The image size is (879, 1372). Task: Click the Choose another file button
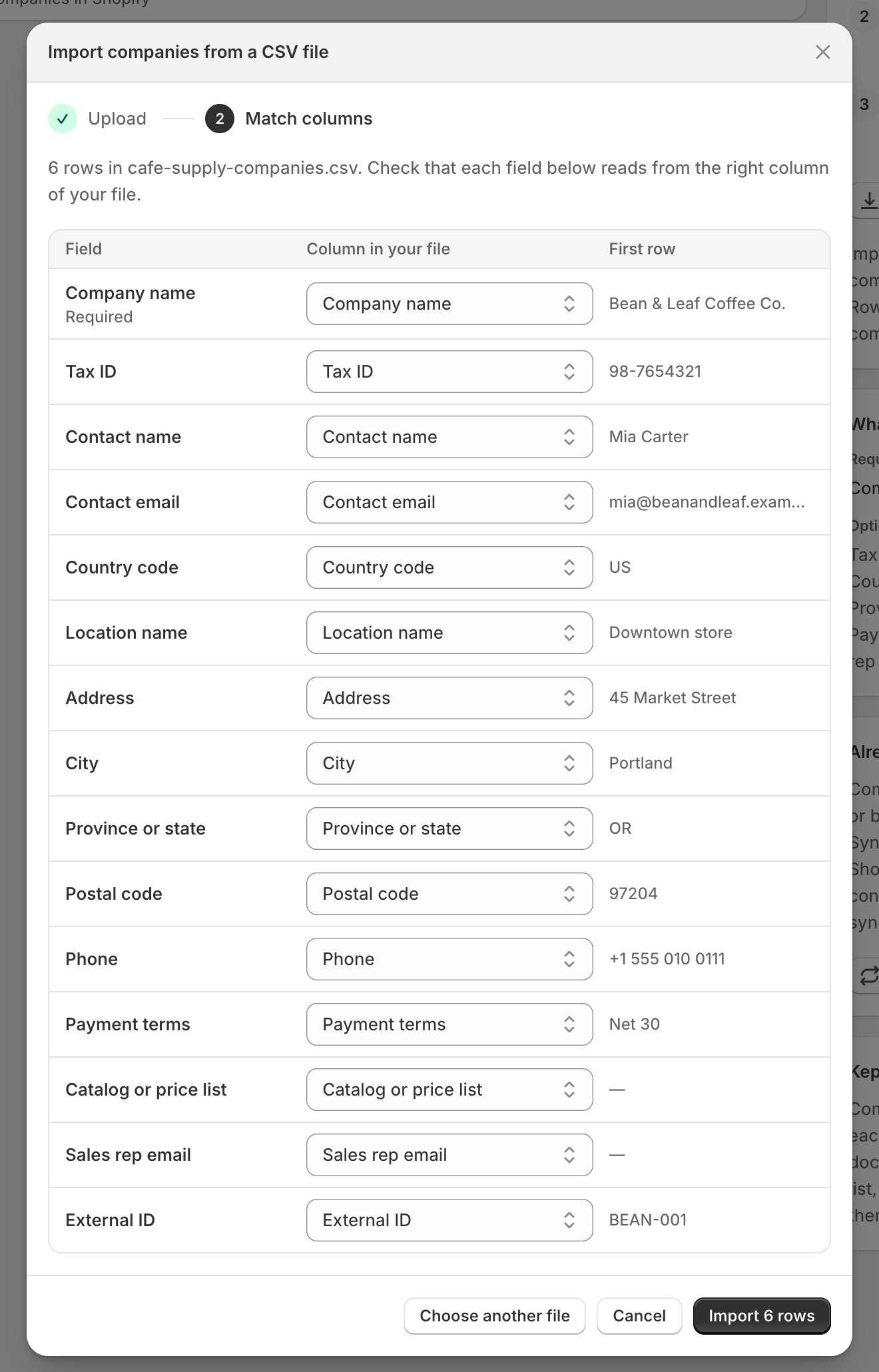point(495,1316)
